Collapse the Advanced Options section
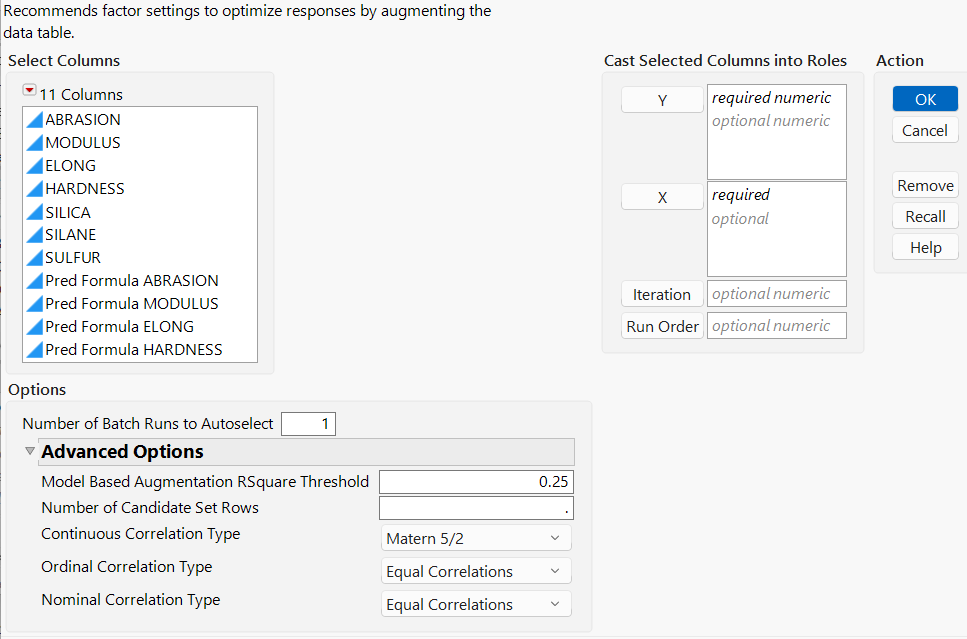The width and height of the screenshot is (967, 639). click(x=28, y=451)
